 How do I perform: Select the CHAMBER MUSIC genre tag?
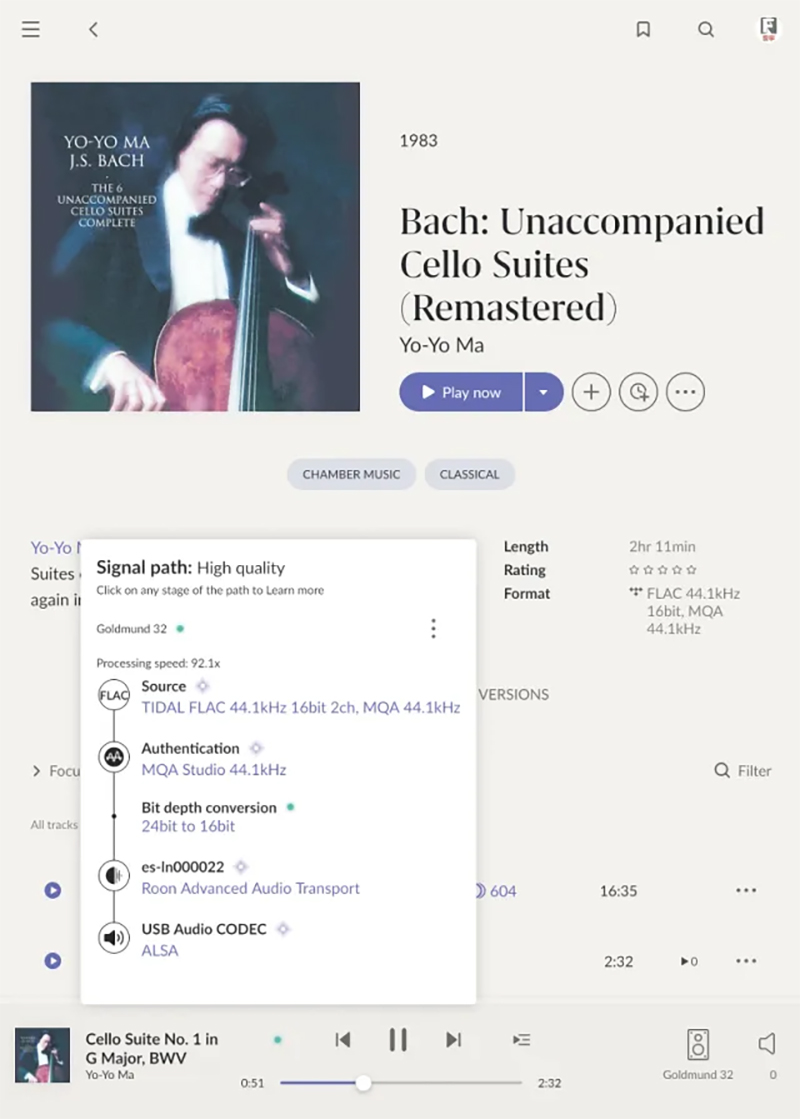click(351, 475)
